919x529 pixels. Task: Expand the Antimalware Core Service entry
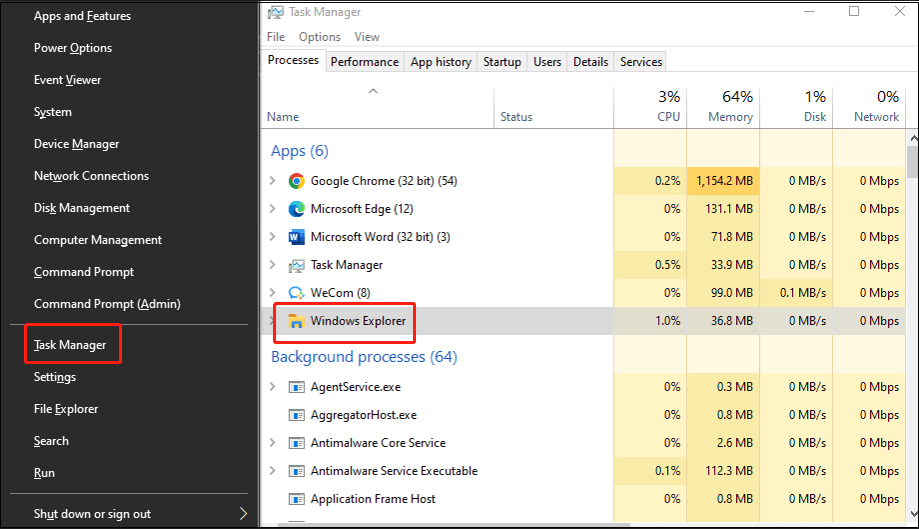pos(273,443)
